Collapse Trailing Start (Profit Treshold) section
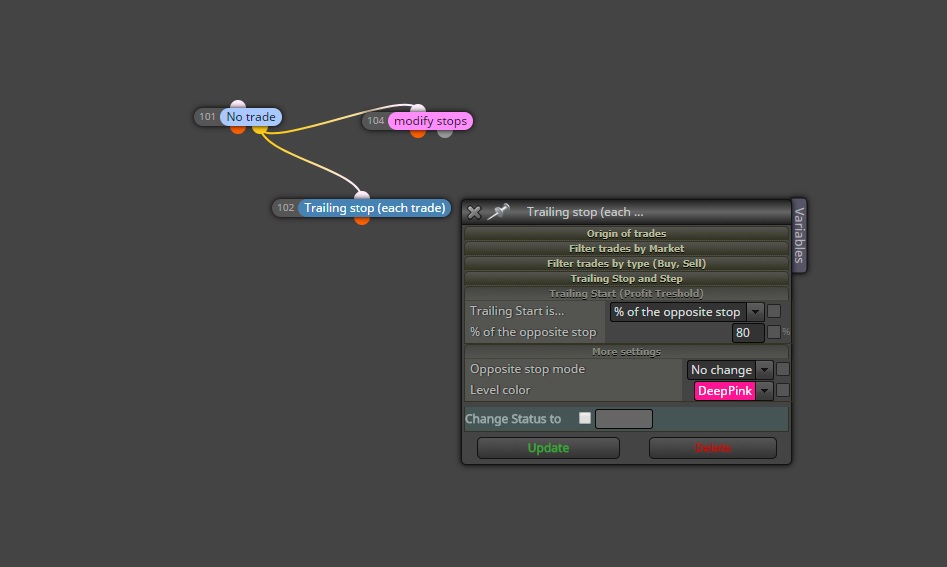The height and width of the screenshot is (567, 947). [x=626, y=293]
